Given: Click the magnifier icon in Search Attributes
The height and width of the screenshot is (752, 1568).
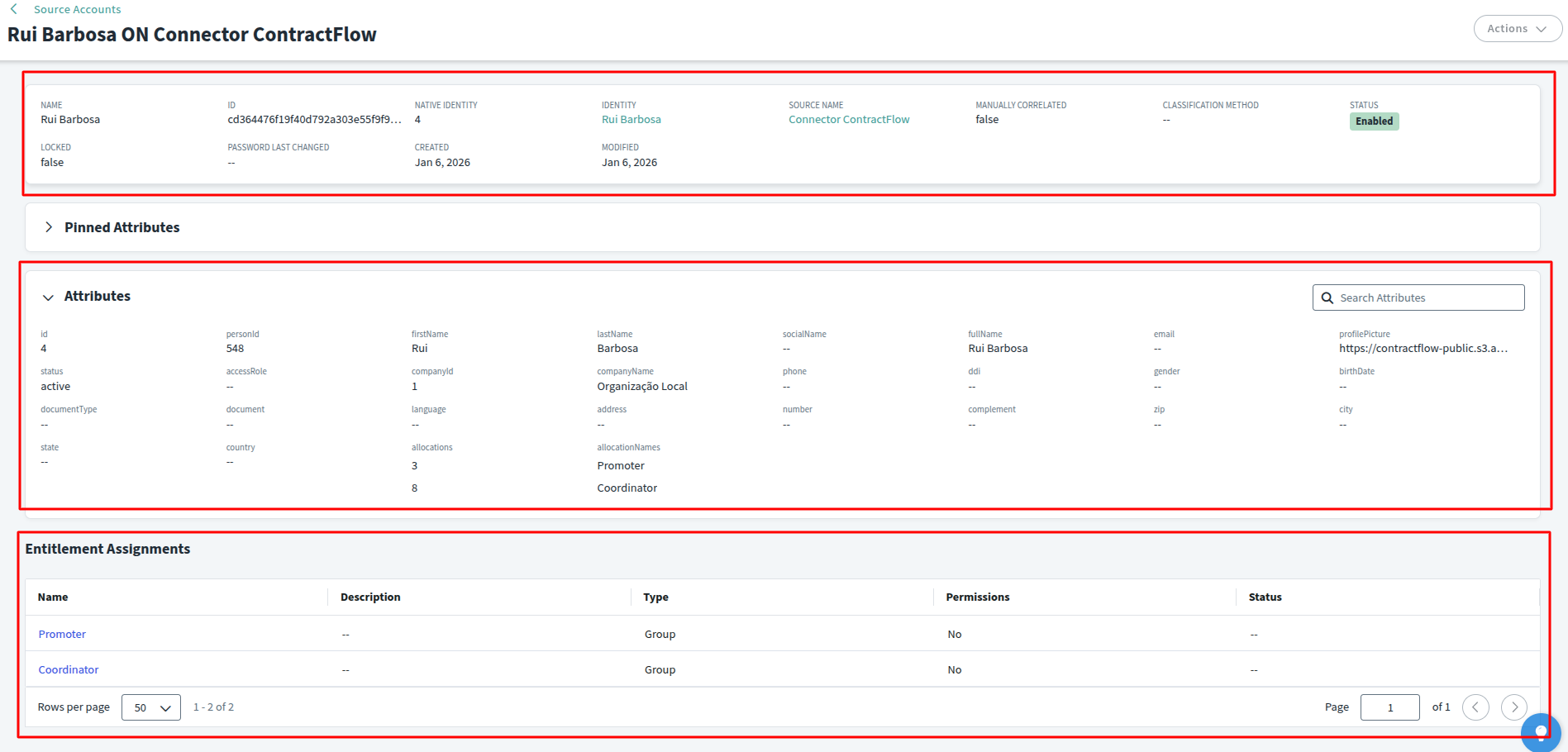Looking at the screenshot, I should (1327, 298).
